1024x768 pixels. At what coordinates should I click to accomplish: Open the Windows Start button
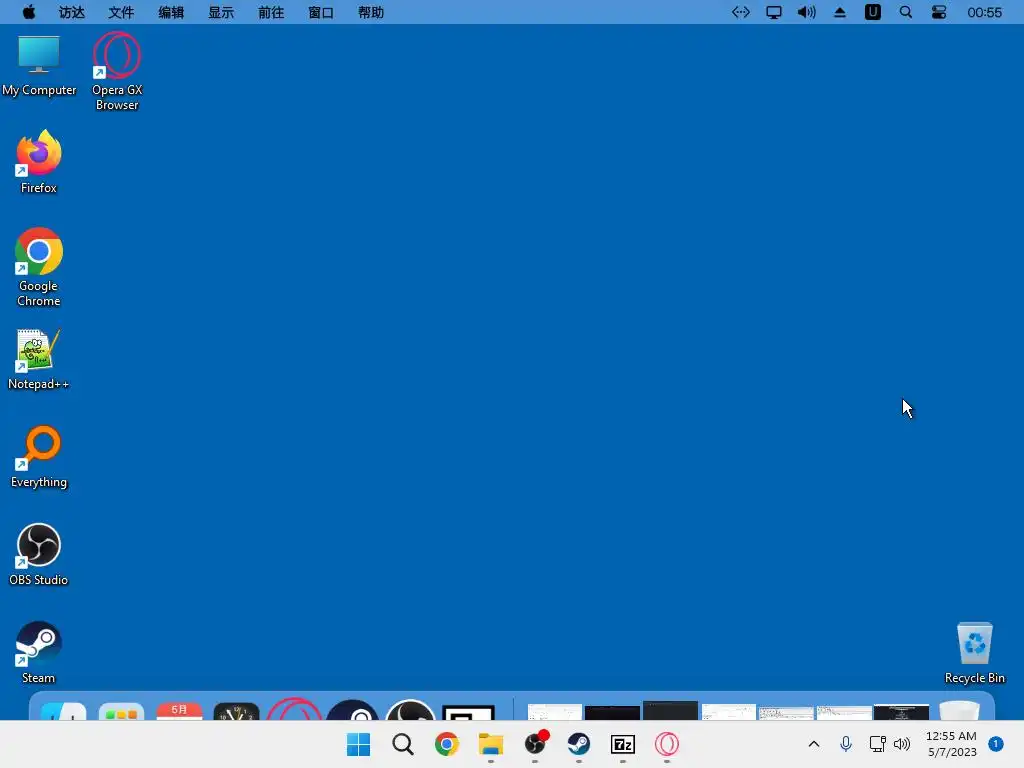(359, 744)
